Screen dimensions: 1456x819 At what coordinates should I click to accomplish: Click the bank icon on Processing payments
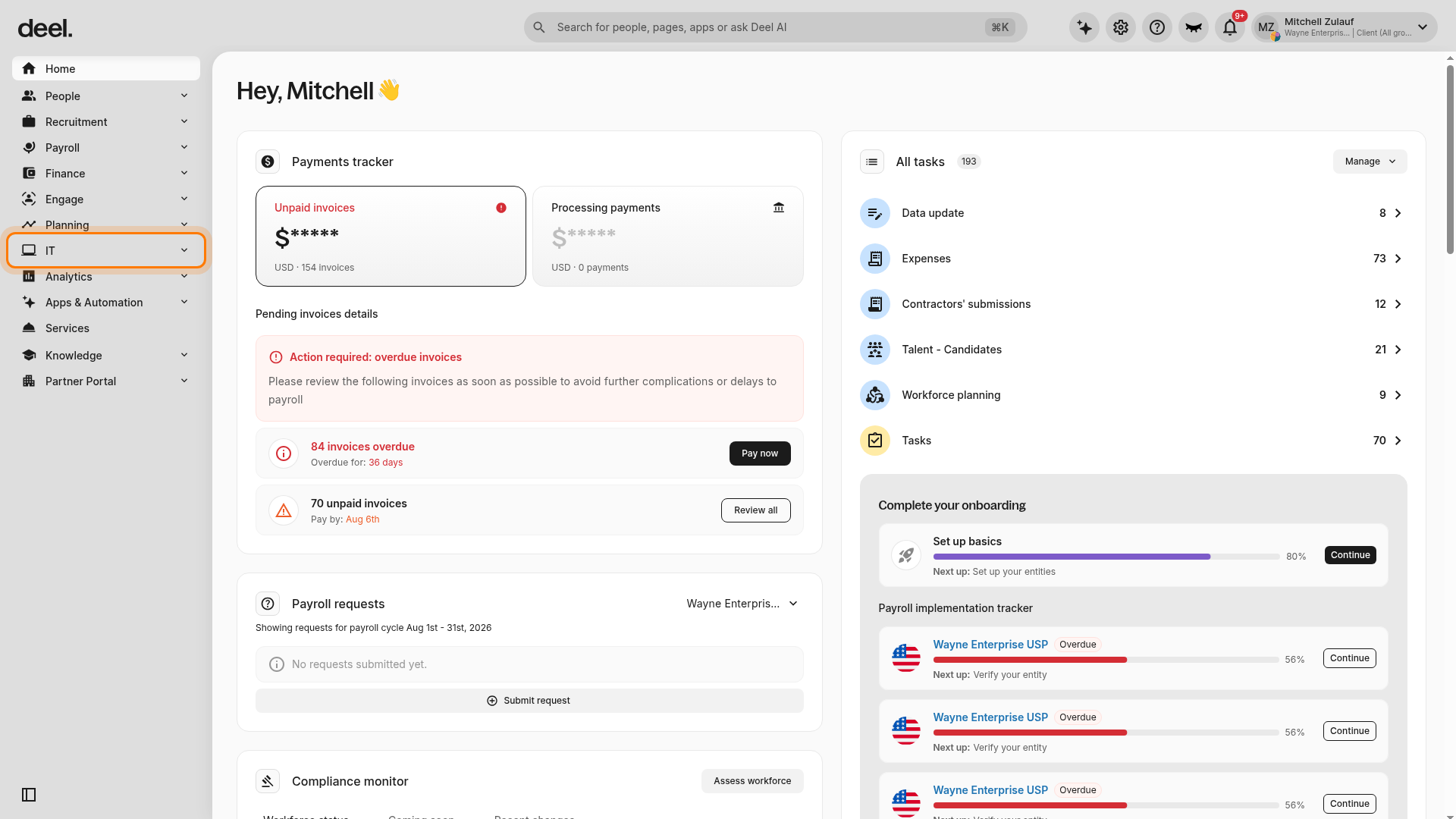click(x=779, y=208)
